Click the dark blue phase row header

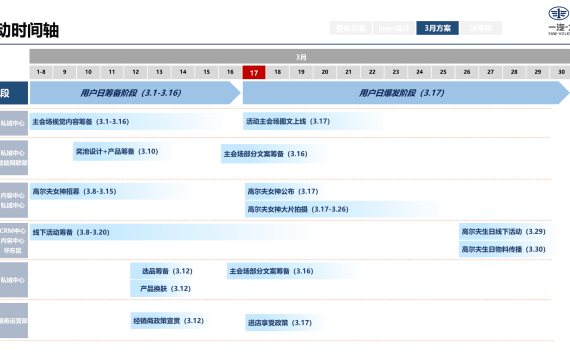point(14,93)
